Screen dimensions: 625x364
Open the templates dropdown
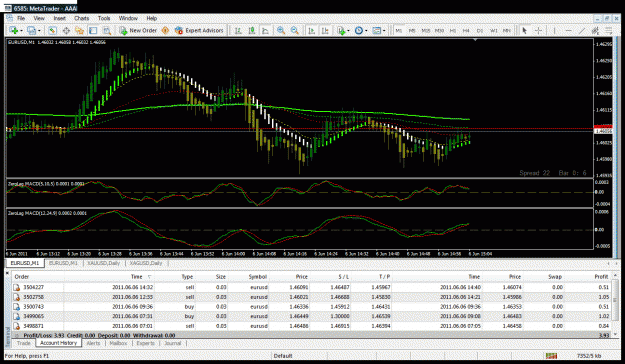coord(384,31)
